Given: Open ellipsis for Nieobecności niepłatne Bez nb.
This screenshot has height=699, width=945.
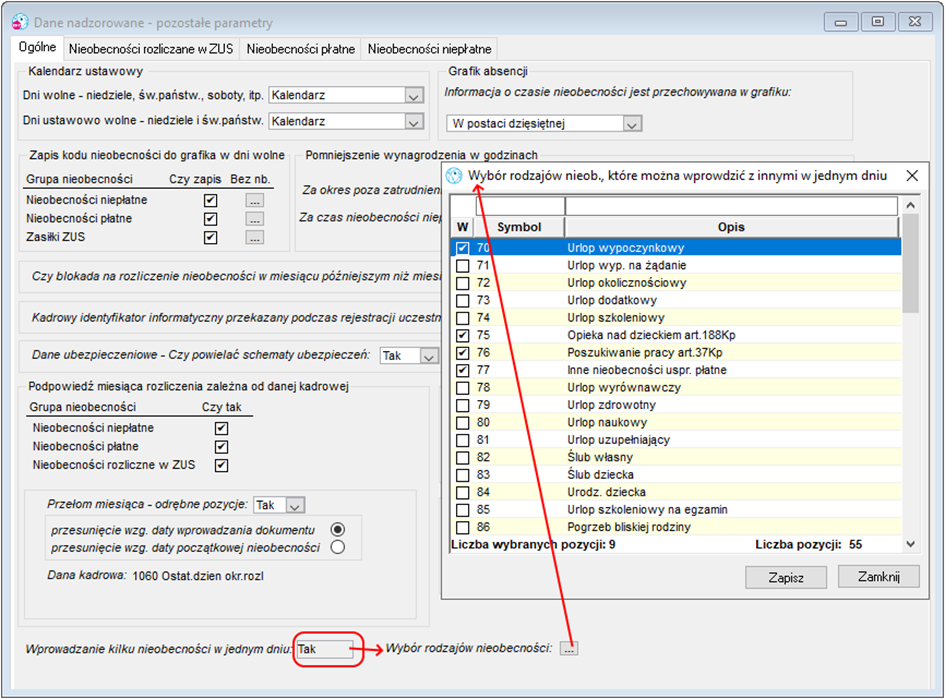Looking at the screenshot, I should [255, 201].
